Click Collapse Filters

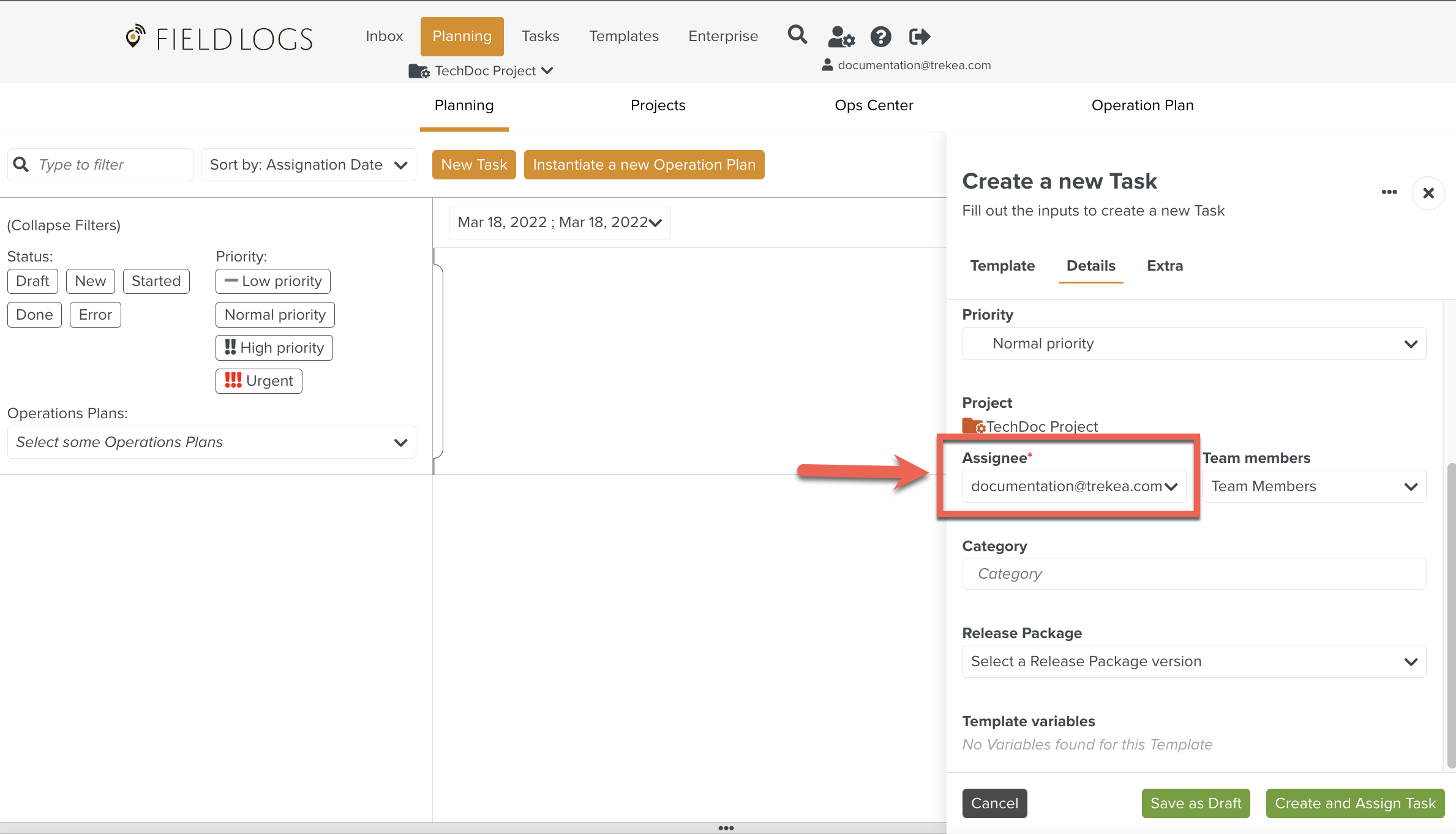click(64, 225)
